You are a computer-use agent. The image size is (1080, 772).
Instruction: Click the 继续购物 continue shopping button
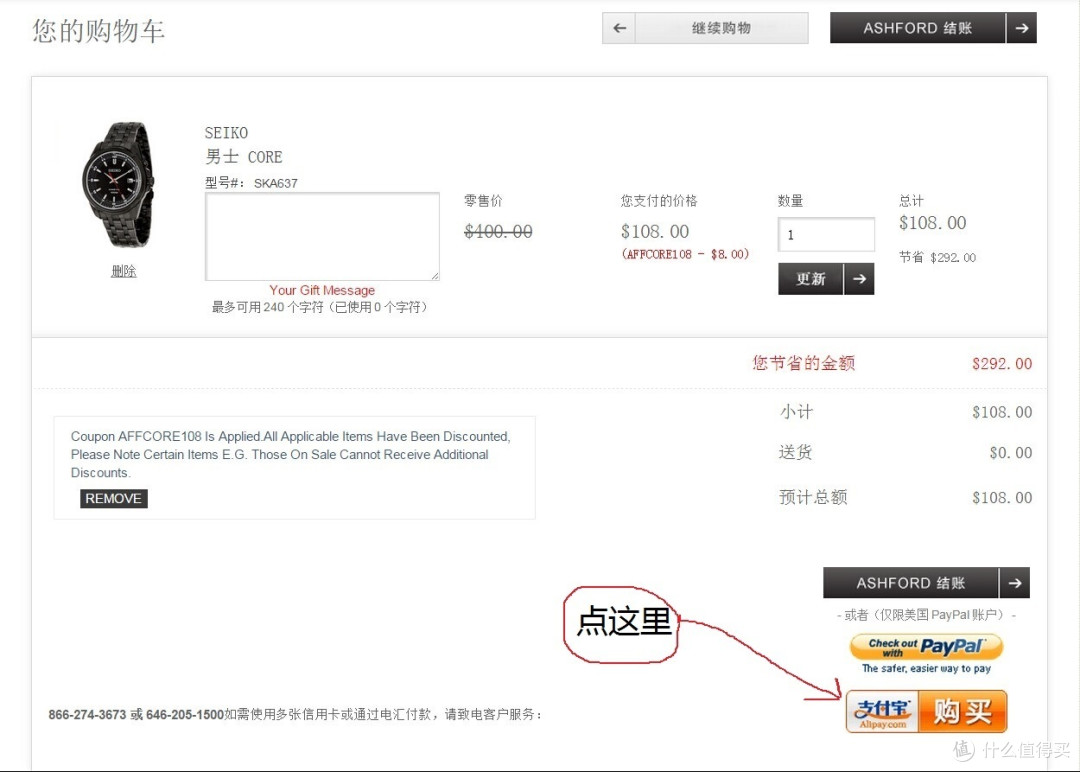tap(721, 28)
